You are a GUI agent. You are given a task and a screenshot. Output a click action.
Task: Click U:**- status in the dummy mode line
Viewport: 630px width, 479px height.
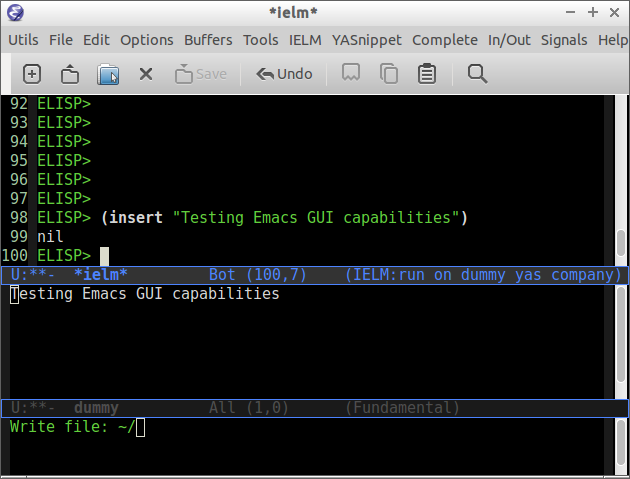tap(32, 408)
